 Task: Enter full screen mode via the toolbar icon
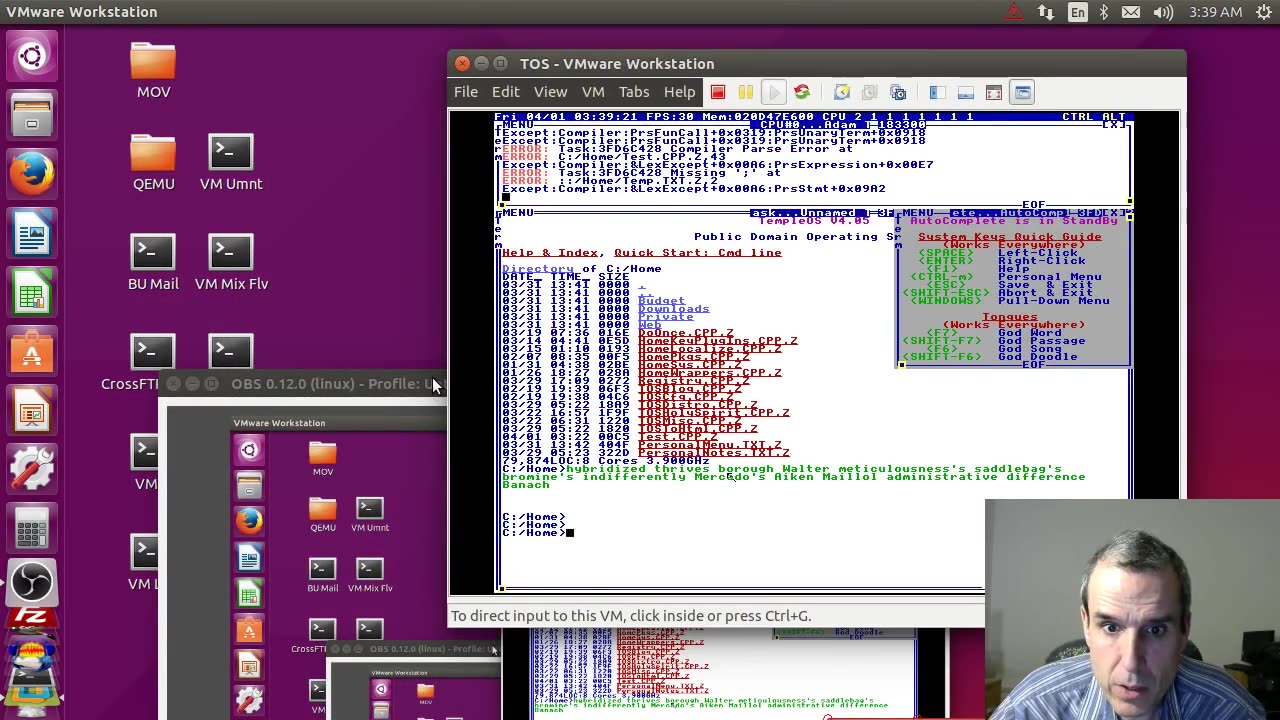pos(993,92)
